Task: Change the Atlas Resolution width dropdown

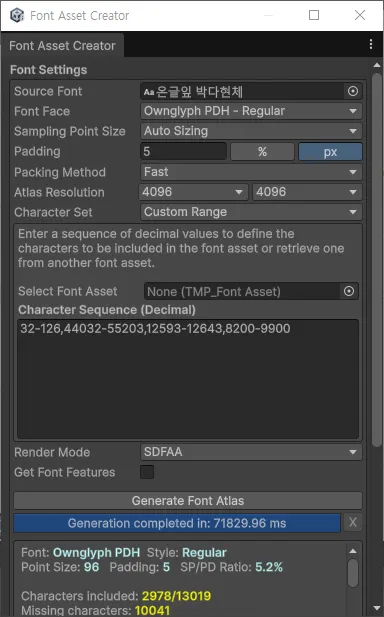Action: (x=194, y=192)
